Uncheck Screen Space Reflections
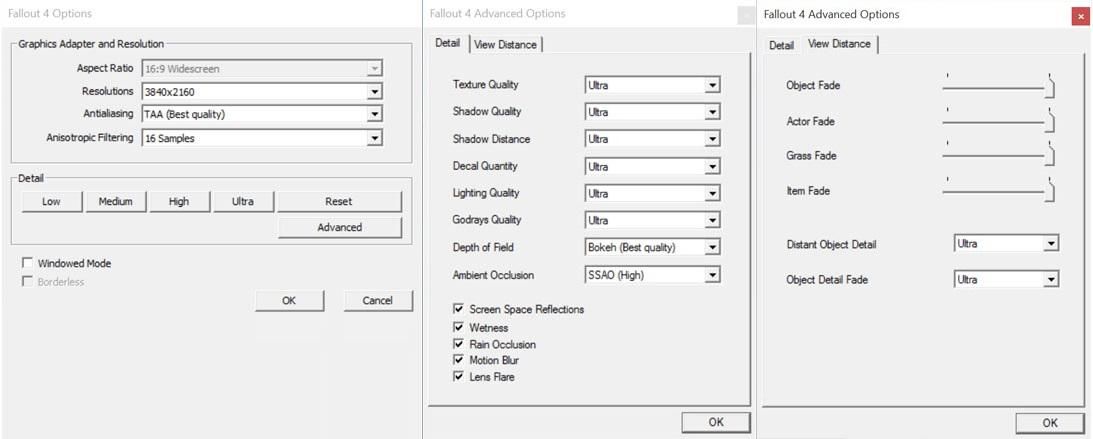Viewport: 1093px width, 439px height. coord(459,309)
